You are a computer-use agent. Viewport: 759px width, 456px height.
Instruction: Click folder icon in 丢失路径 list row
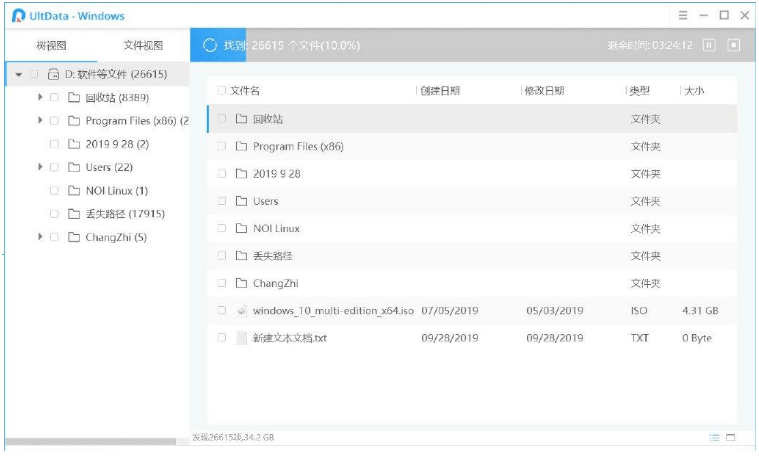241,256
